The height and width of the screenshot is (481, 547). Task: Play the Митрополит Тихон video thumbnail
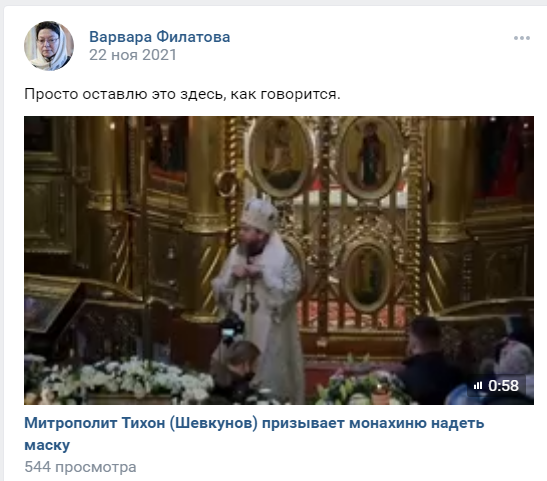pos(279,260)
